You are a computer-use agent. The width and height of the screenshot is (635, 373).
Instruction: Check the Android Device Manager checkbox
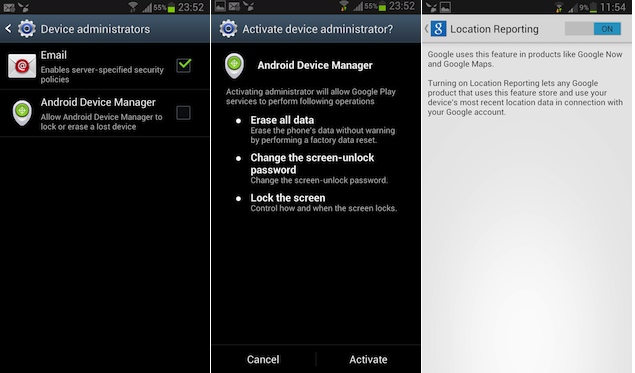click(183, 113)
